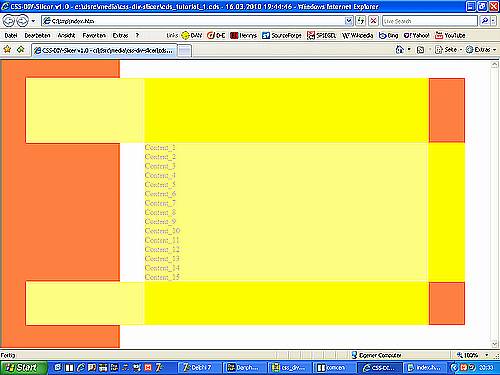Switch to the Delphi 7 taskbar button

pyautogui.click(x=200, y=367)
